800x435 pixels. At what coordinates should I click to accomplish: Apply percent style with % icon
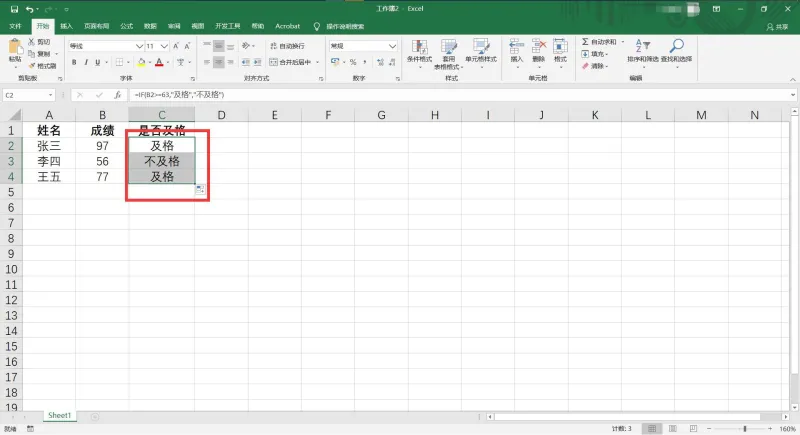(353, 62)
